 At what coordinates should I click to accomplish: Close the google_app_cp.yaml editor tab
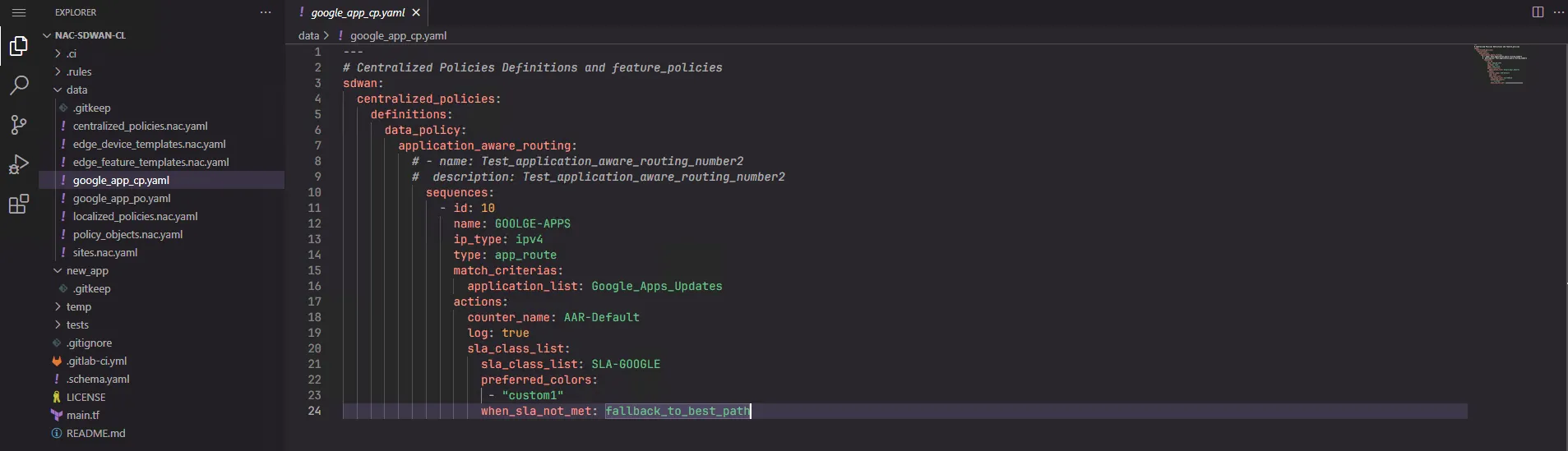[416, 12]
